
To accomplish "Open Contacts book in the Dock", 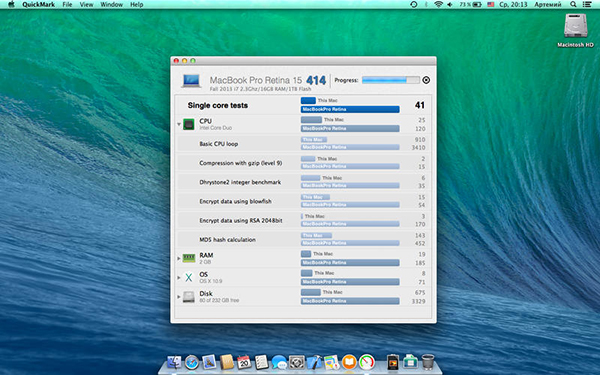I will [227, 362].
